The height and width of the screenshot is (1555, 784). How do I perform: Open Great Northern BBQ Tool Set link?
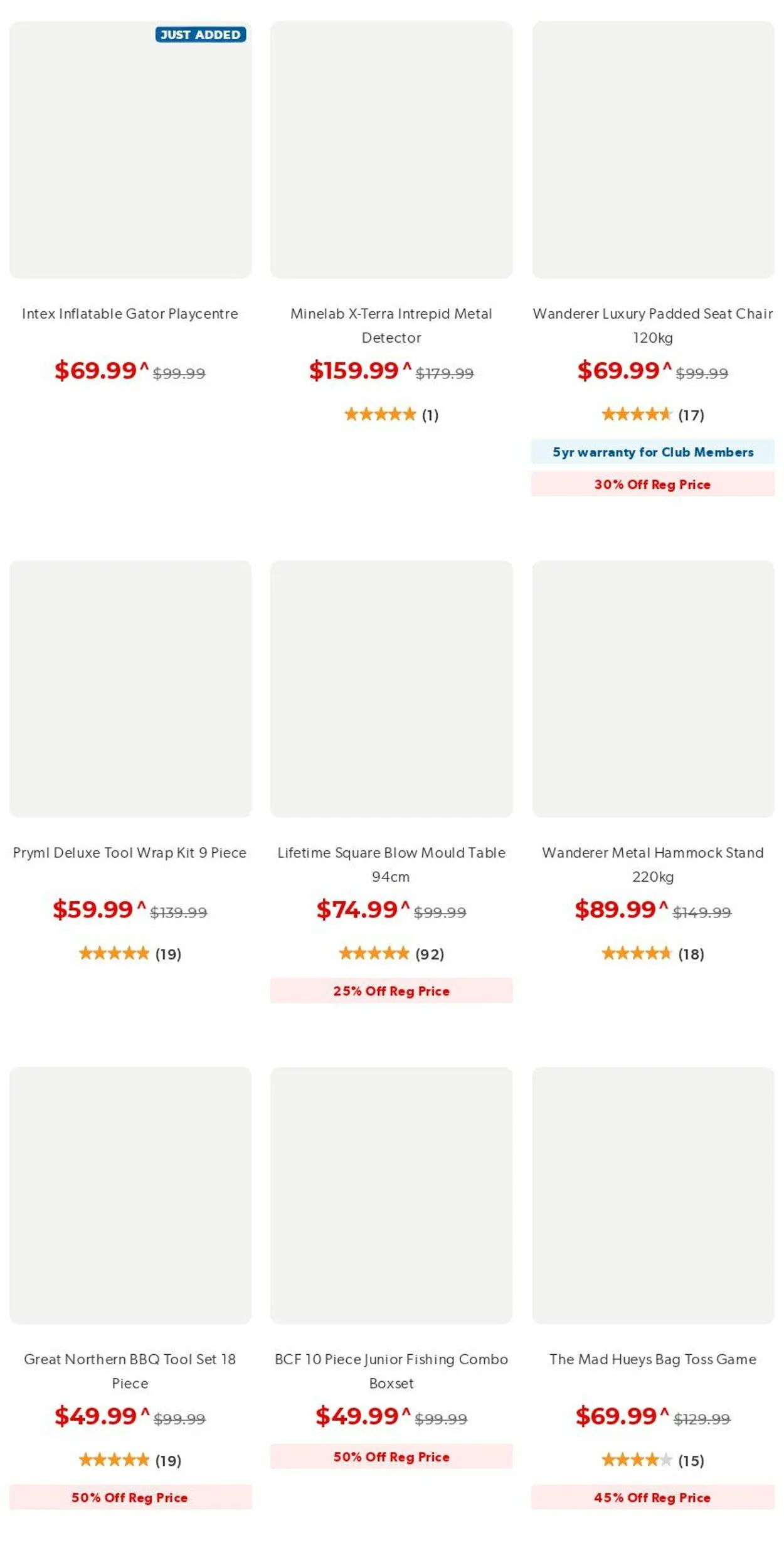[130, 1371]
